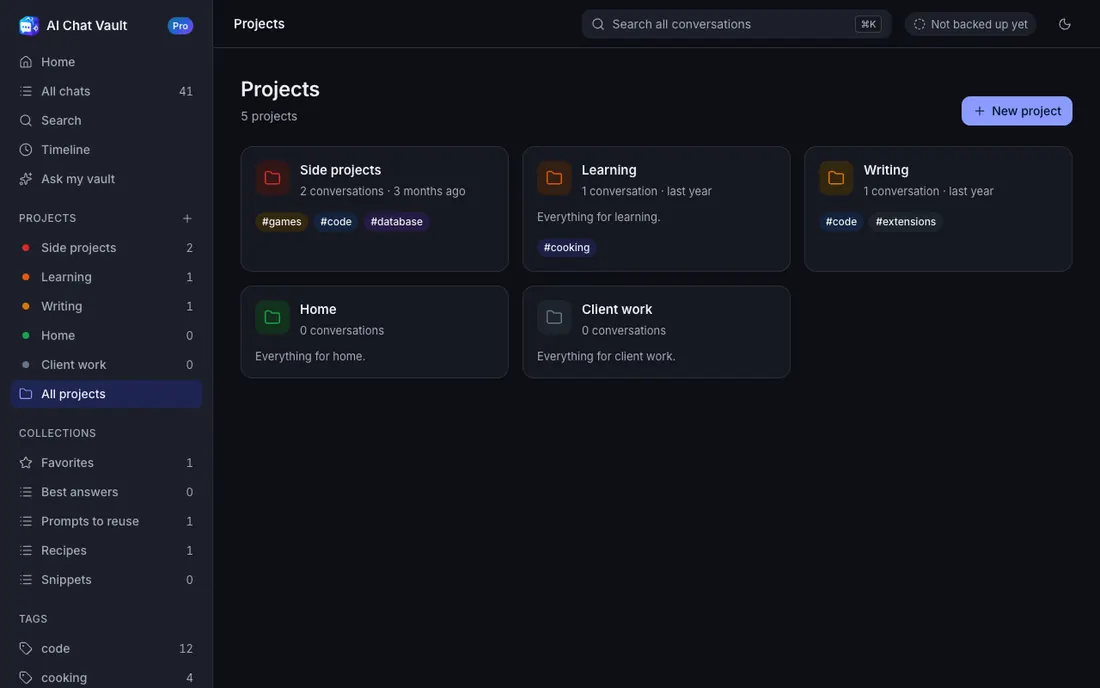Viewport: 1100px width, 688px height.
Task: Click the Everything for home. description
Action: click(310, 356)
